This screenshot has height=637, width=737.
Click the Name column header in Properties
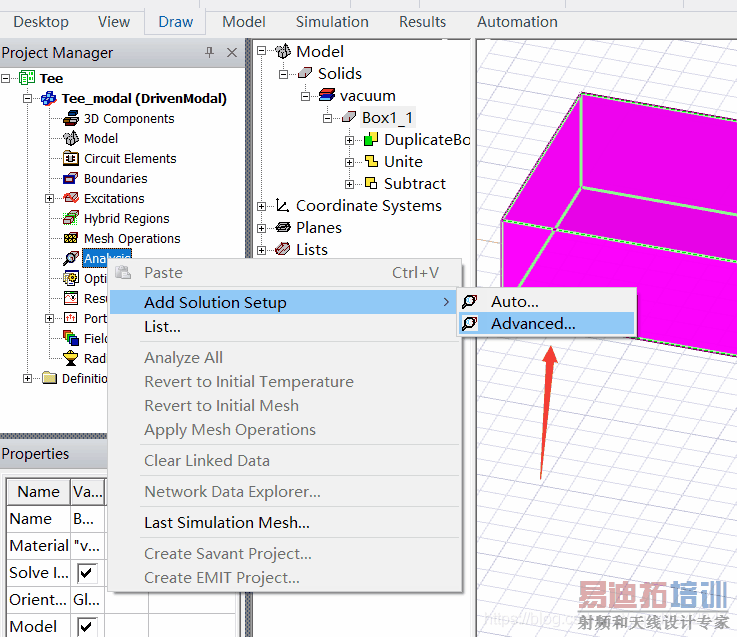pyautogui.click(x=38, y=492)
